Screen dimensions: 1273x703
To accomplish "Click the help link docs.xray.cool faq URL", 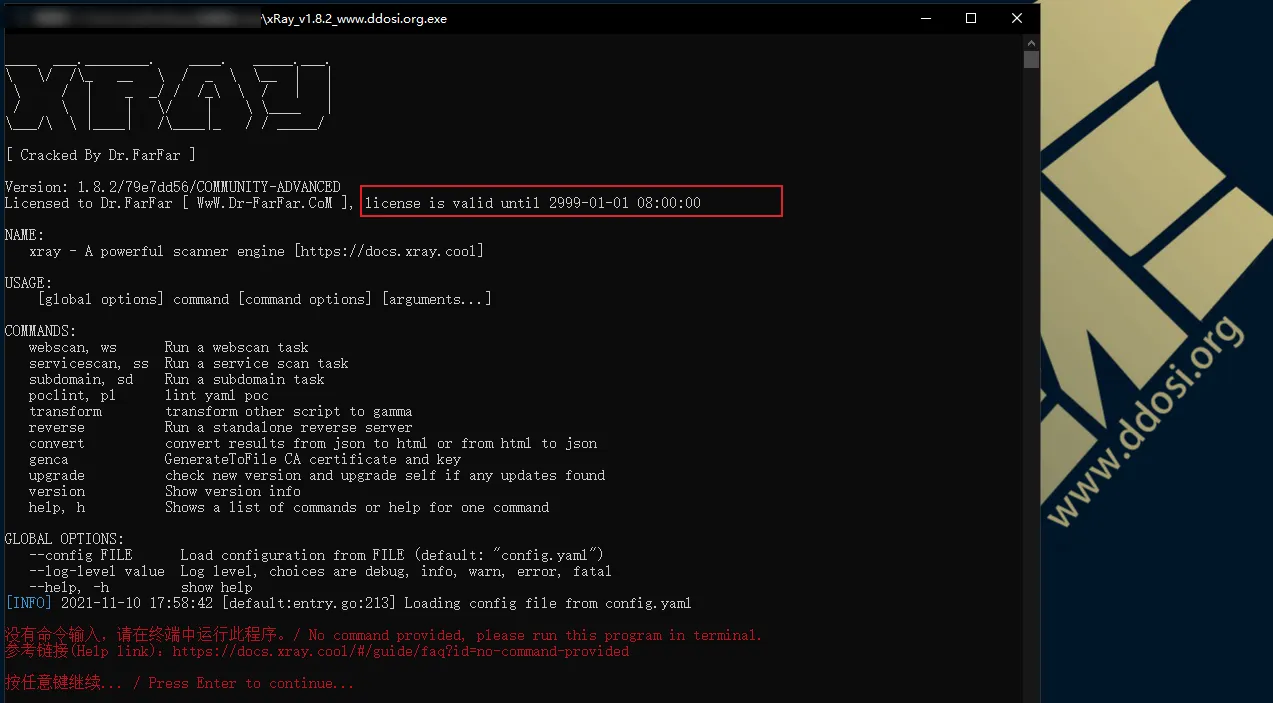I will point(401,651).
